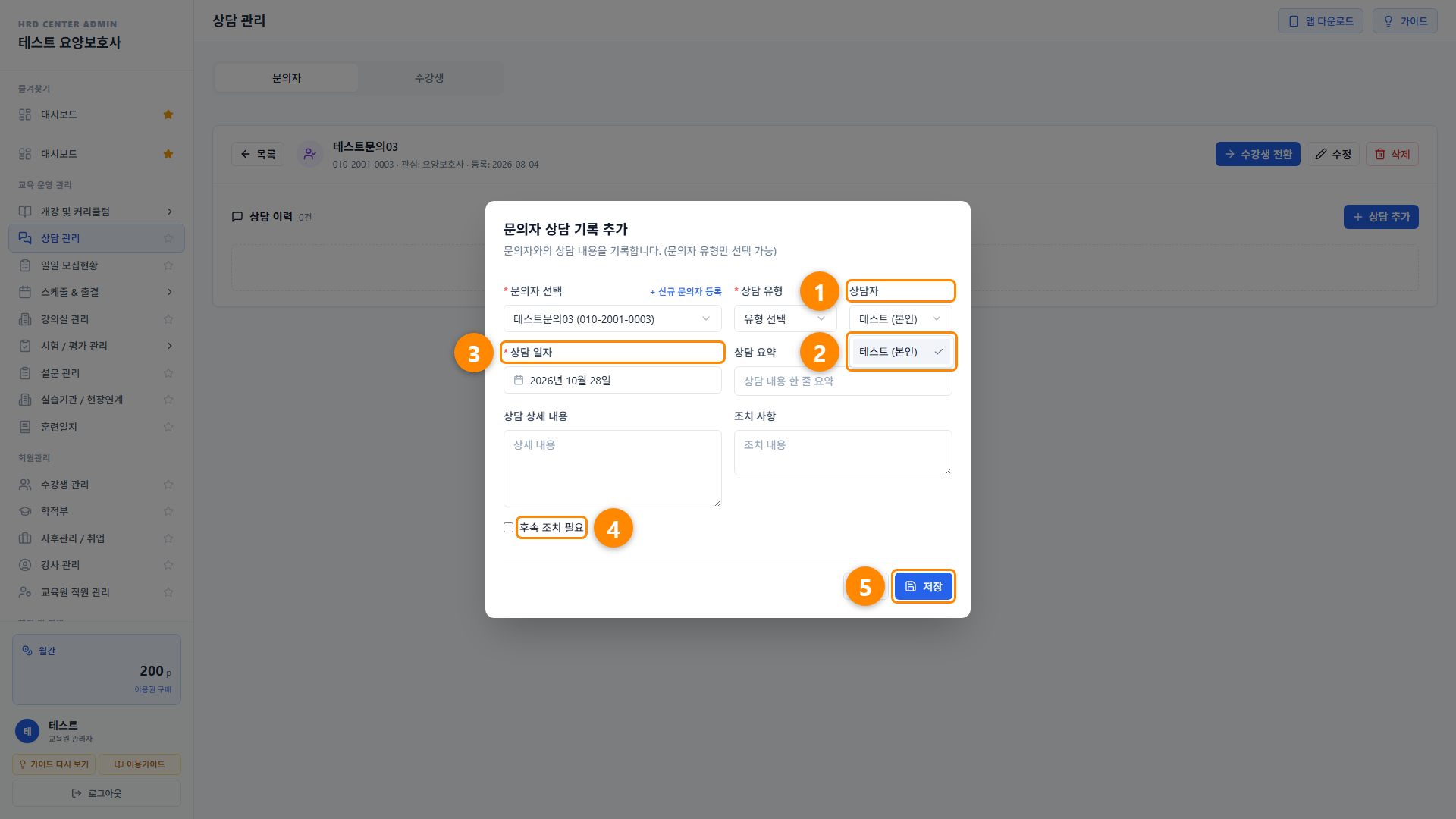Expand the 개강 및 커리큘럼 menu
Viewport: 1456px width, 819px height.
(x=96, y=212)
